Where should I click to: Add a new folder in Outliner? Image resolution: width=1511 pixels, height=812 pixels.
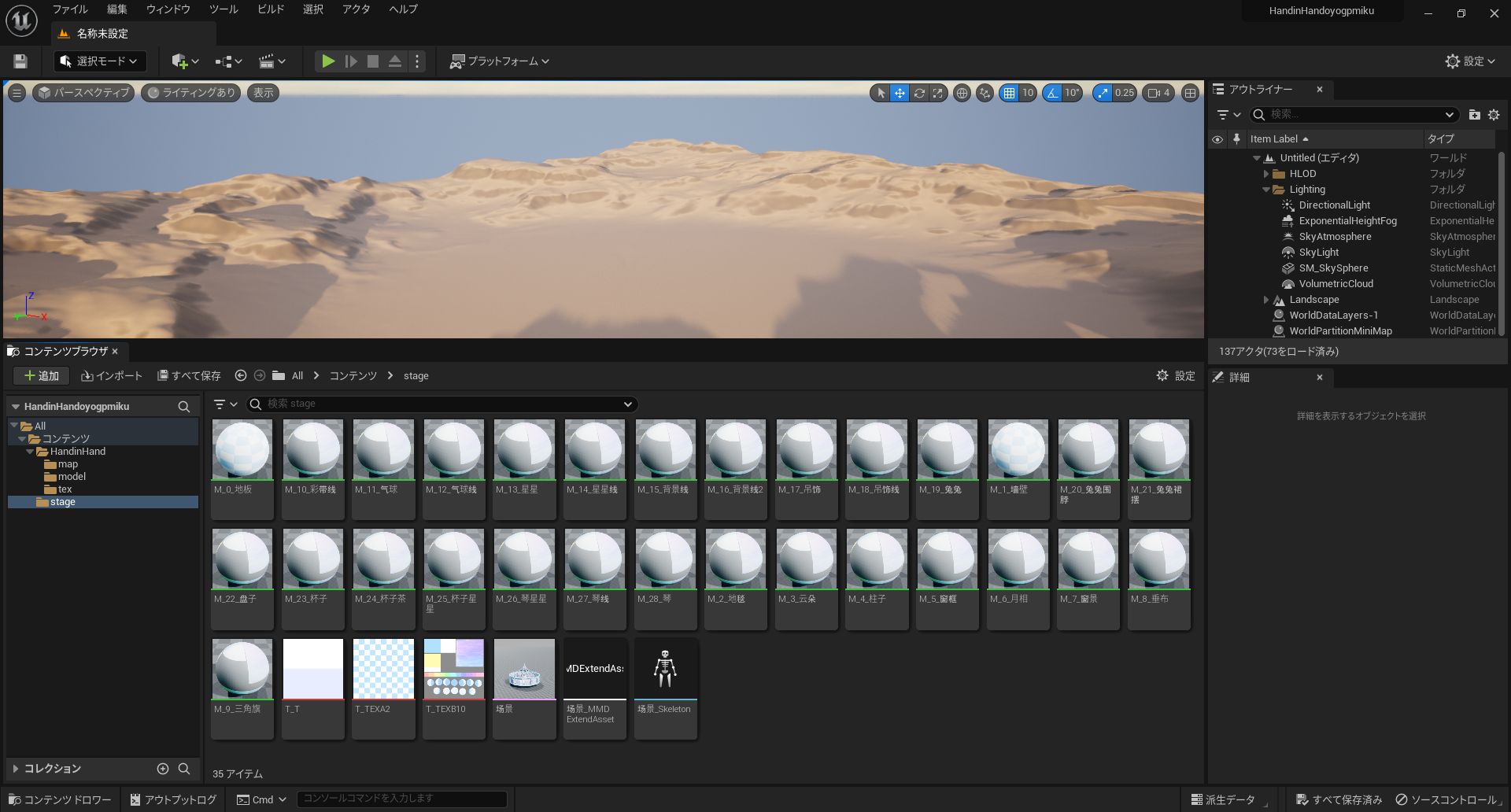[x=1474, y=115]
